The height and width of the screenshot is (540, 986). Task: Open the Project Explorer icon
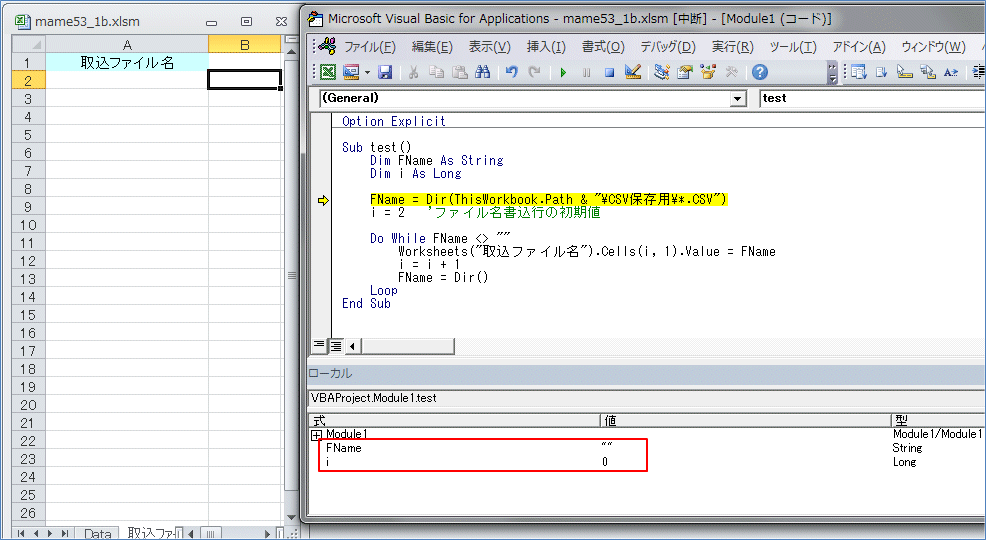(661, 72)
